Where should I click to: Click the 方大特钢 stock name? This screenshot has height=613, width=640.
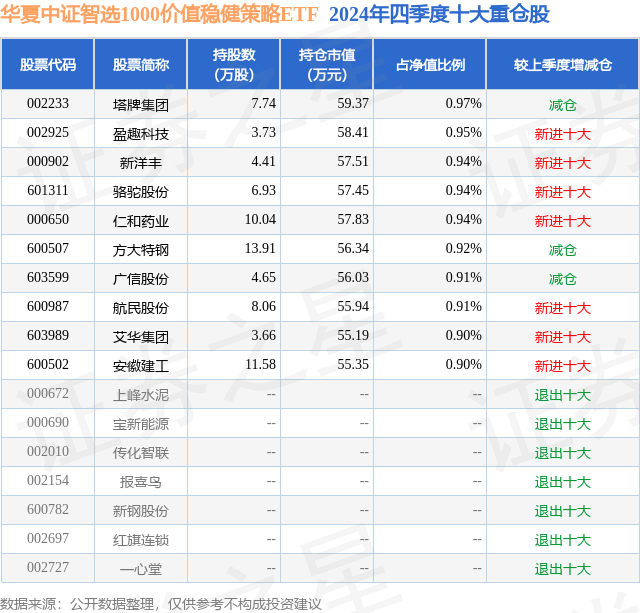pos(141,250)
